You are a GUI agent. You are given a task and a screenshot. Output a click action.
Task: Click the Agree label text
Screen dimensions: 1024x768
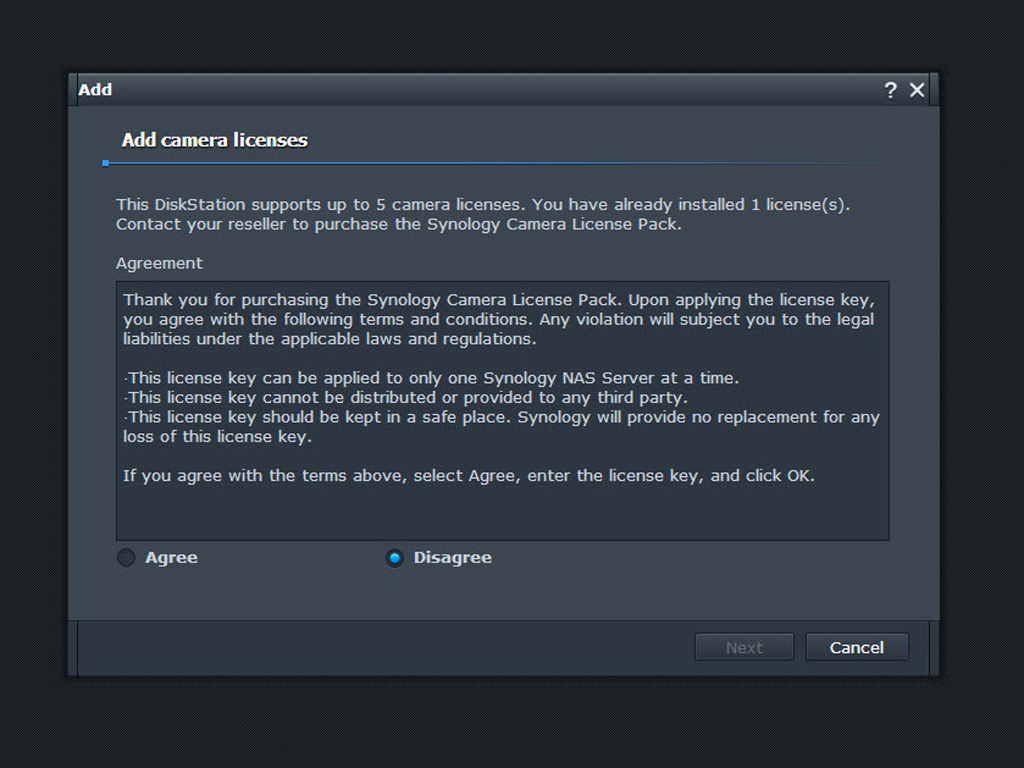click(x=171, y=558)
